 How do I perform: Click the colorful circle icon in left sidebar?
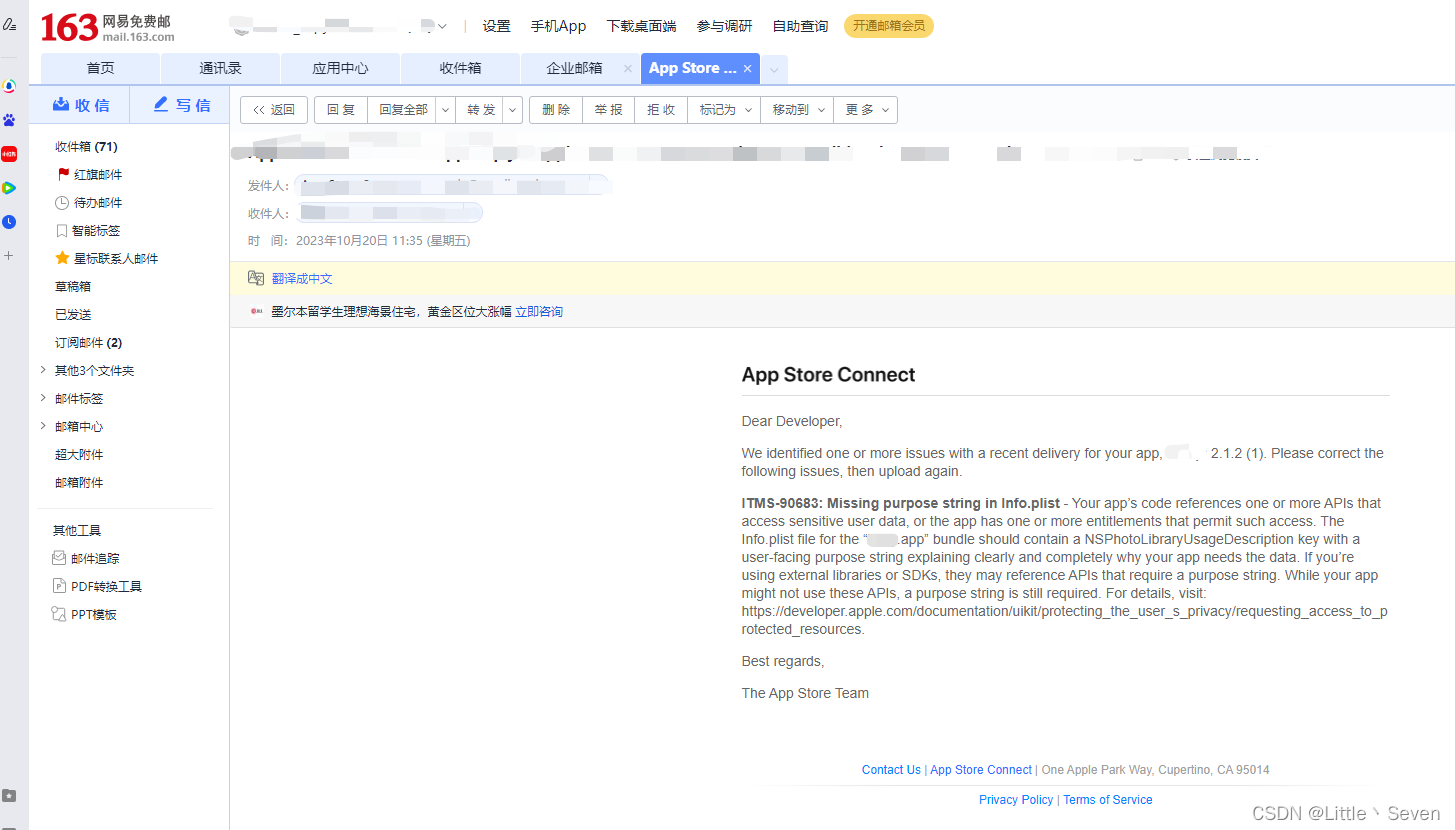(x=9, y=86)
